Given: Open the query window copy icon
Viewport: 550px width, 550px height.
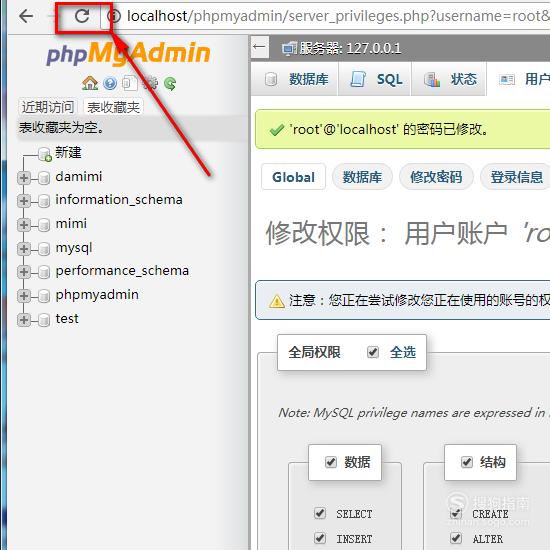Looking at the screenshot, I should coord(130,83).
